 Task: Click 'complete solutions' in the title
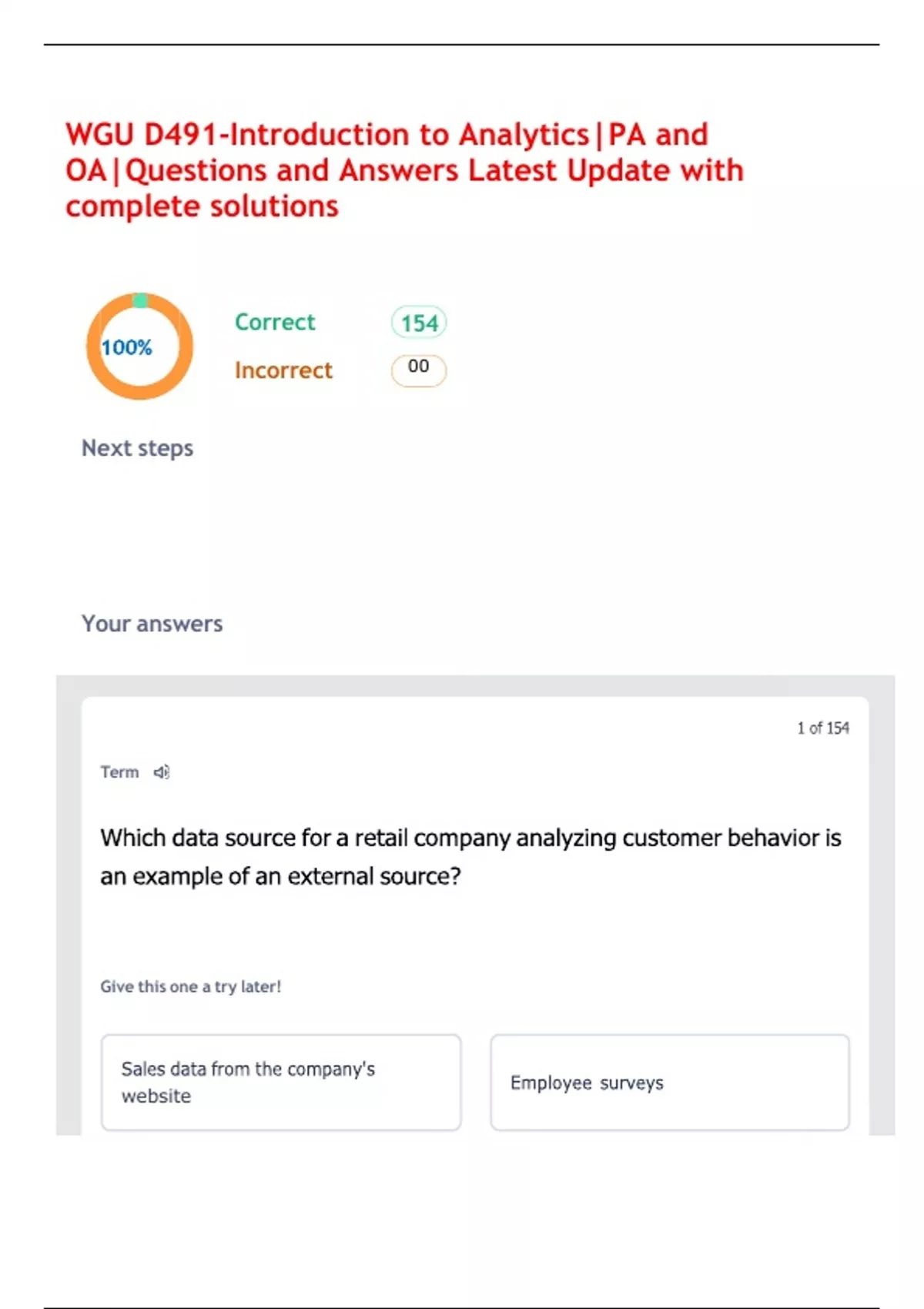point(202,206)
